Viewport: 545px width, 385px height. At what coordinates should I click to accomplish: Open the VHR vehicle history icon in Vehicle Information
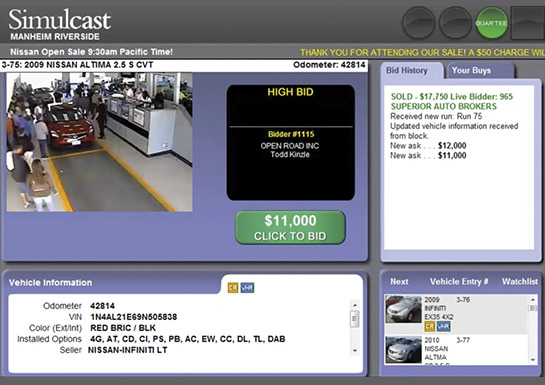(x=247, y=288)
